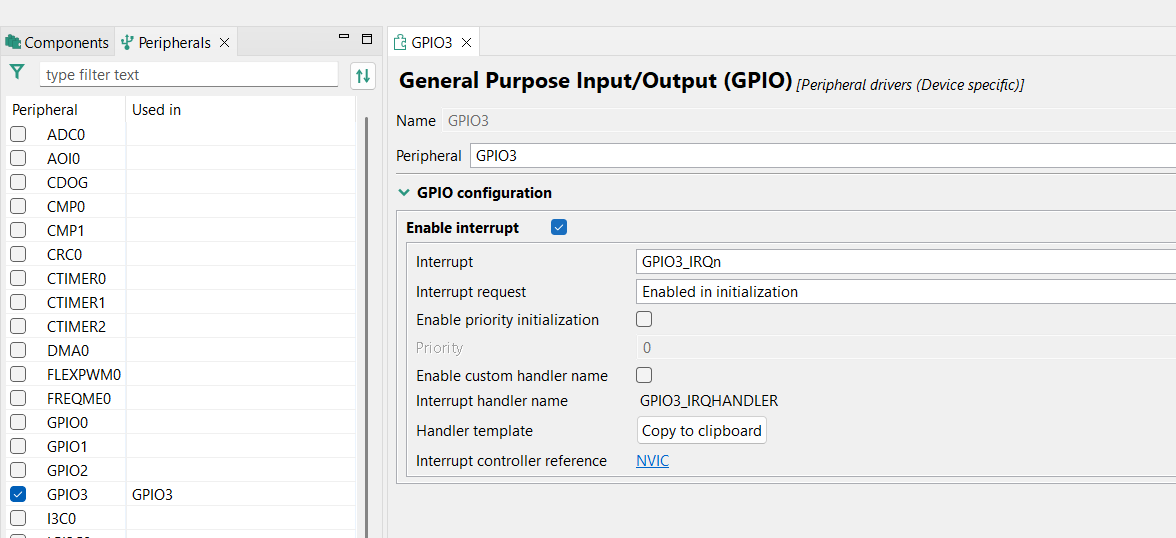Close the Peripherals tab
1176x538 pixels.
[225, 43]
